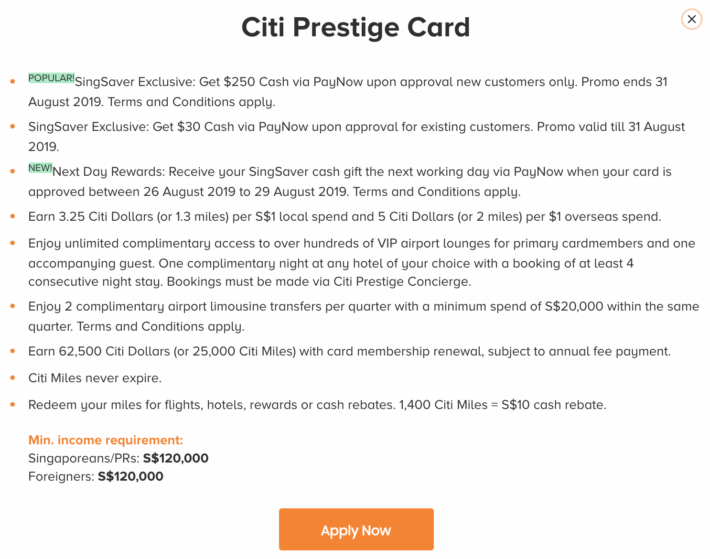Click the Citi Miles never expire text
This screenshot has width=710, height=559.
pyautogui.click(x=96, y=378)
